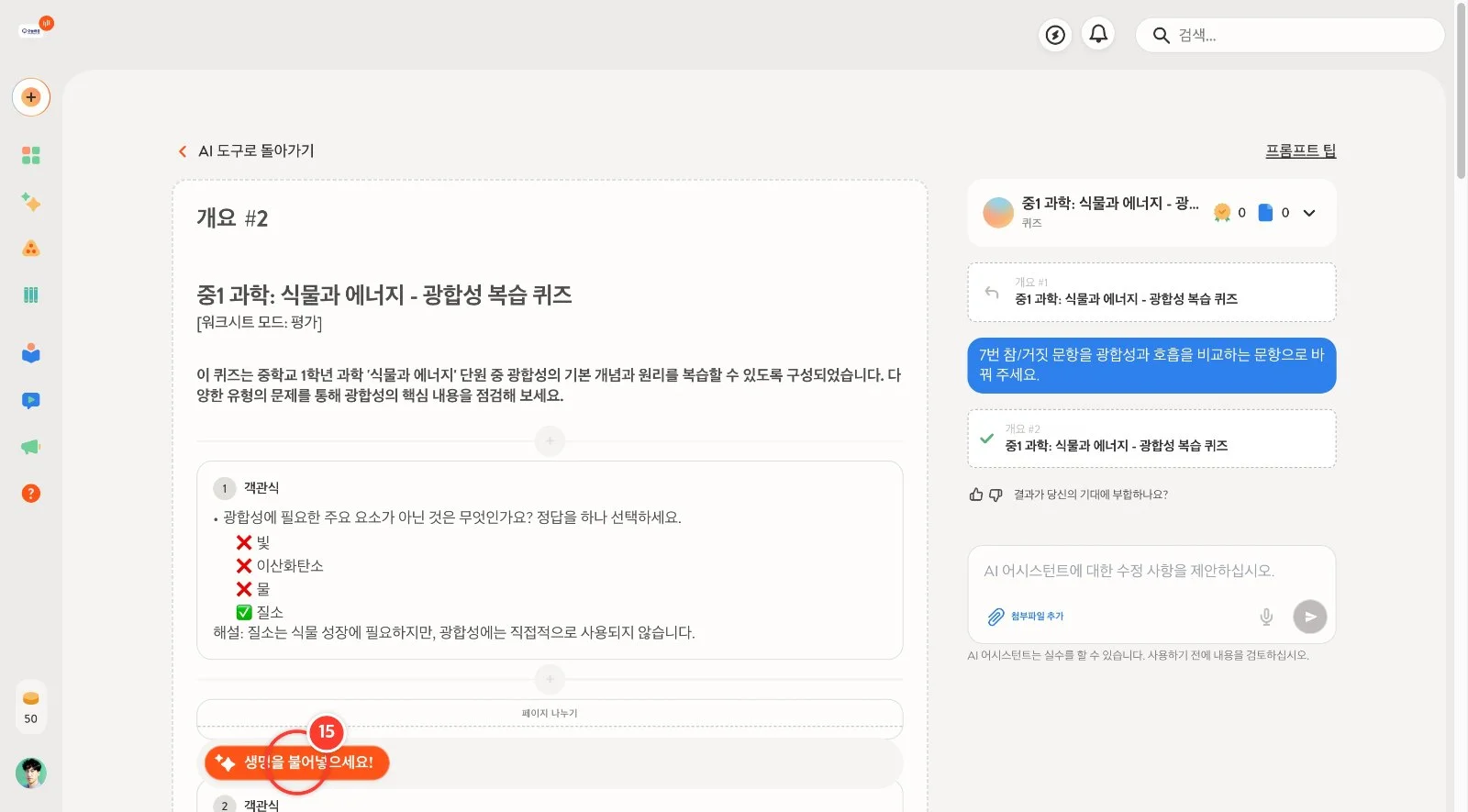
Task: Click the page break divider label
Action: 550,713
